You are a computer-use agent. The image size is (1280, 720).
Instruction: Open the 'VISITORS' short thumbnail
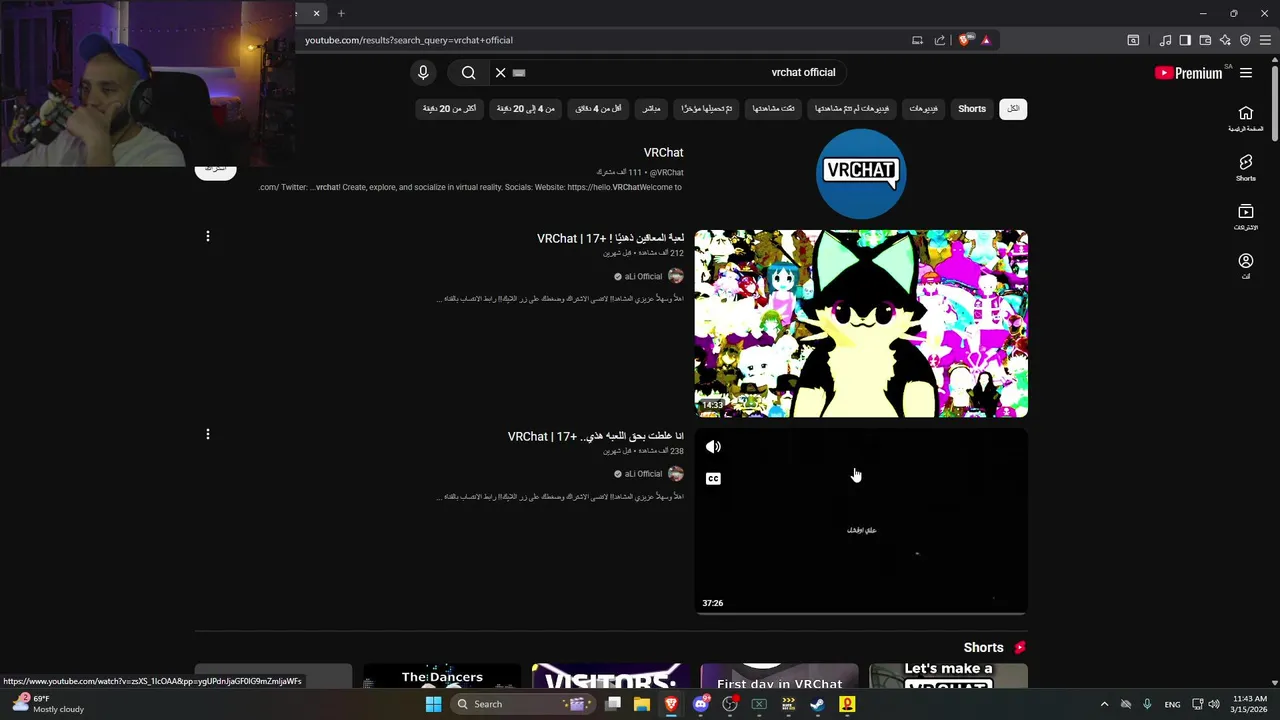click(610, 676)
